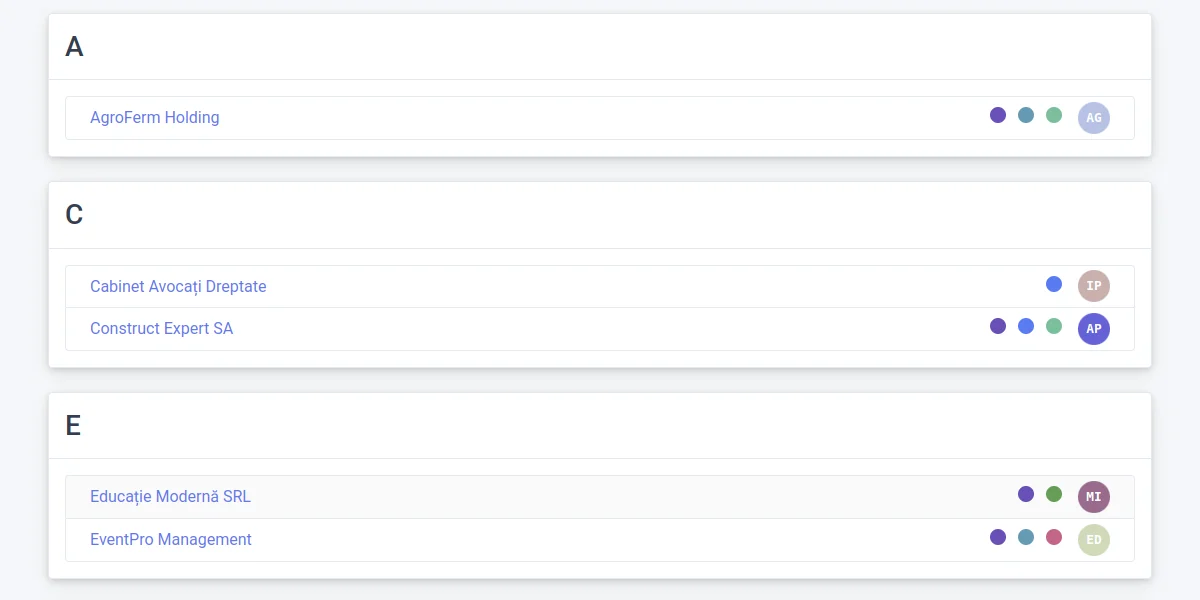Open the AgroFerm Holding contact
Screen dimensions: 1200x600
pyautogui.click(x=155, y=117)
